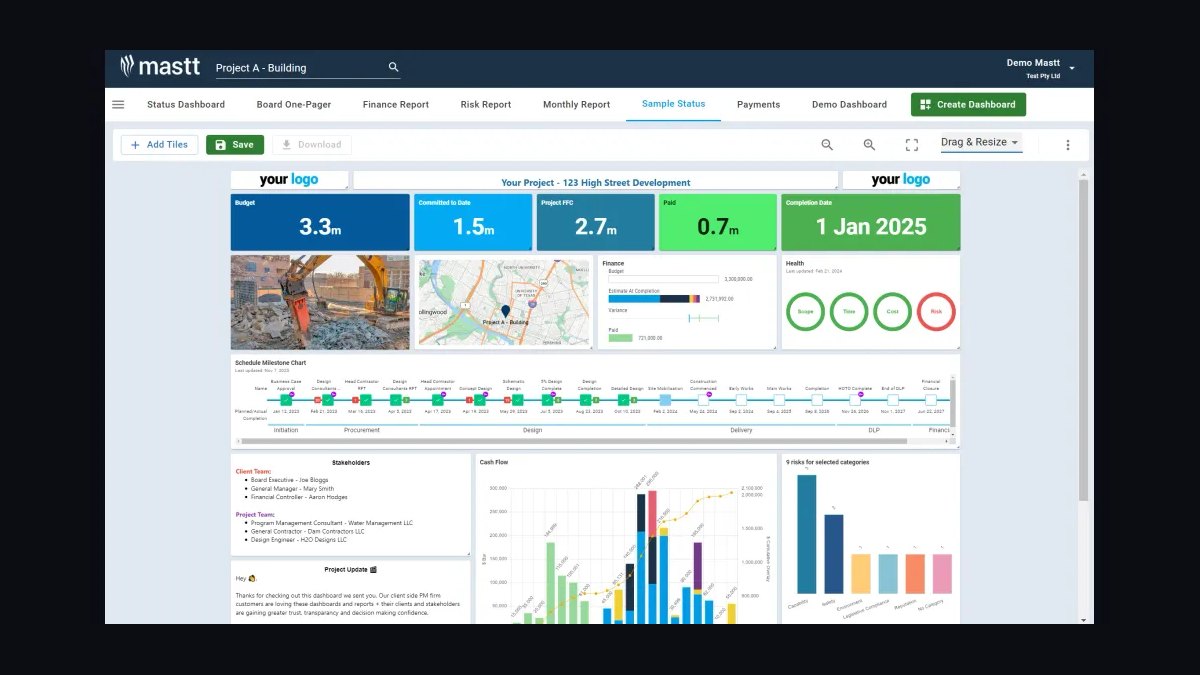Screen dimensions: 1200x675
Task: Click the Add Tiles button
Action: pos(160,145)
